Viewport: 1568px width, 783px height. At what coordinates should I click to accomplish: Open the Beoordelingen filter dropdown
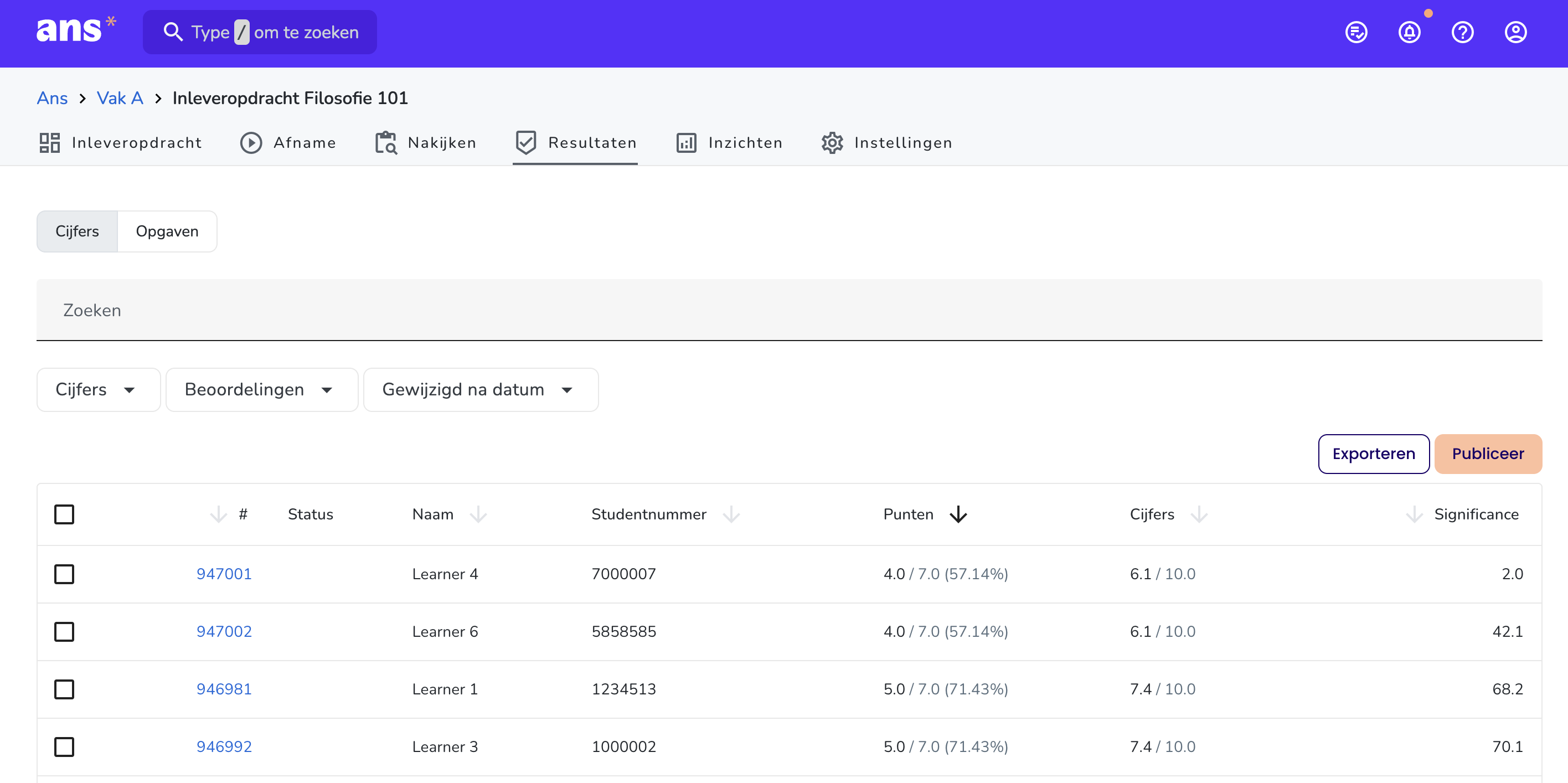tap(262, 390)
